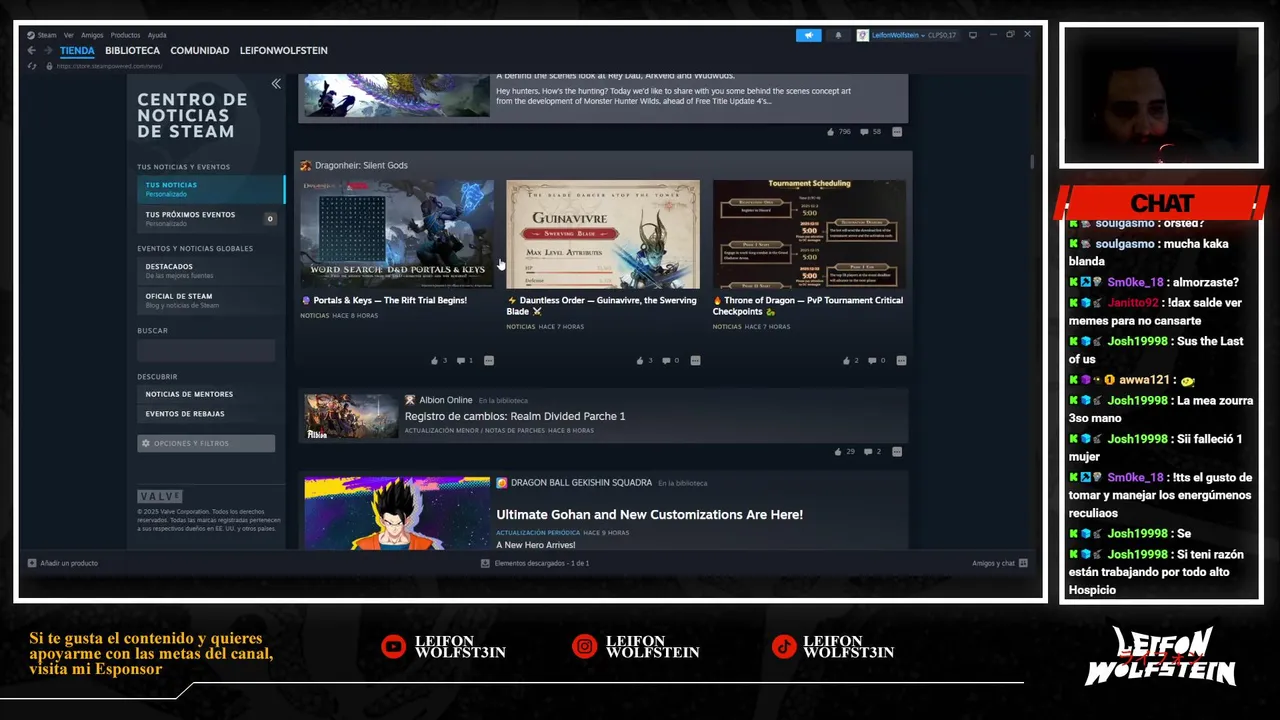Click the Valve logo in the sidebar
This screenshot has width=1280, height=720.
click(160, 496)
